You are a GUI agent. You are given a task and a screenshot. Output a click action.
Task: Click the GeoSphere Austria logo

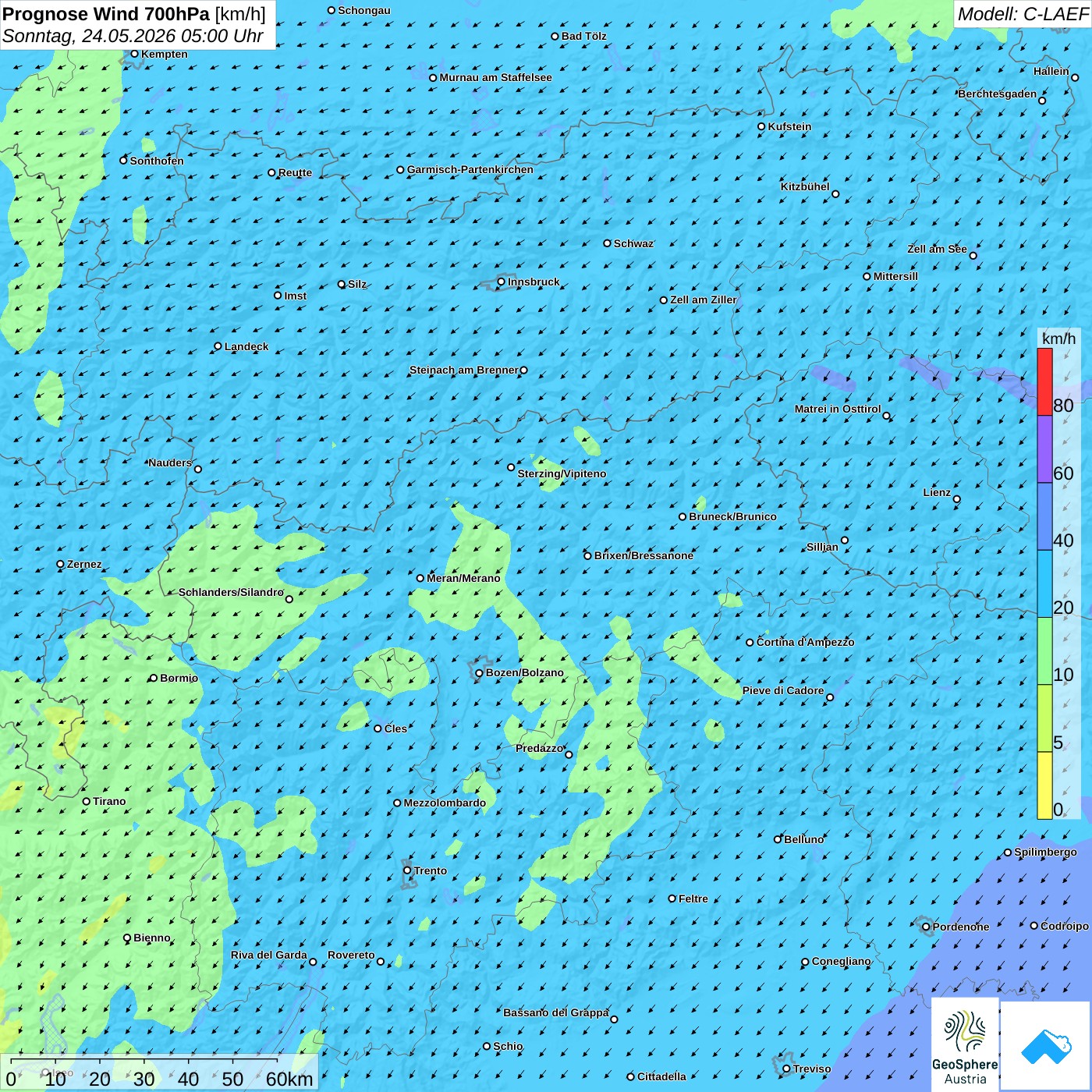click(965, 1044)
